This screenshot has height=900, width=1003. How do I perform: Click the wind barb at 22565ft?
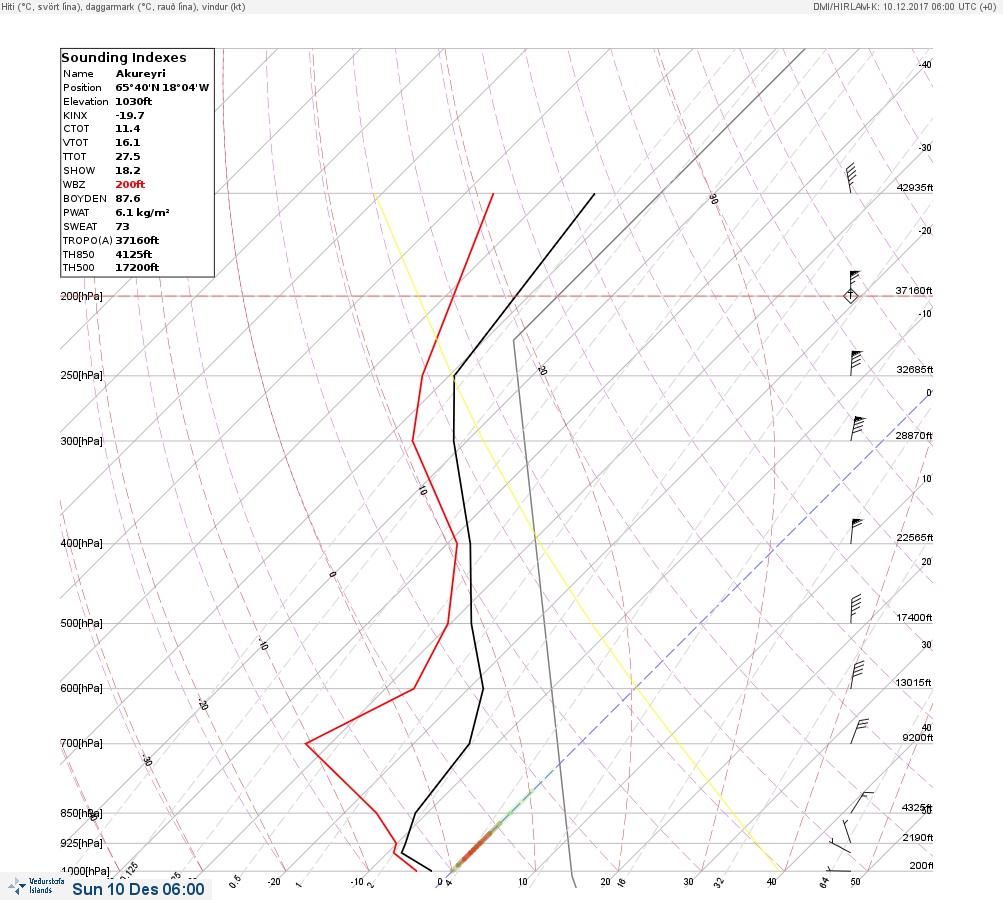[856, 531]
